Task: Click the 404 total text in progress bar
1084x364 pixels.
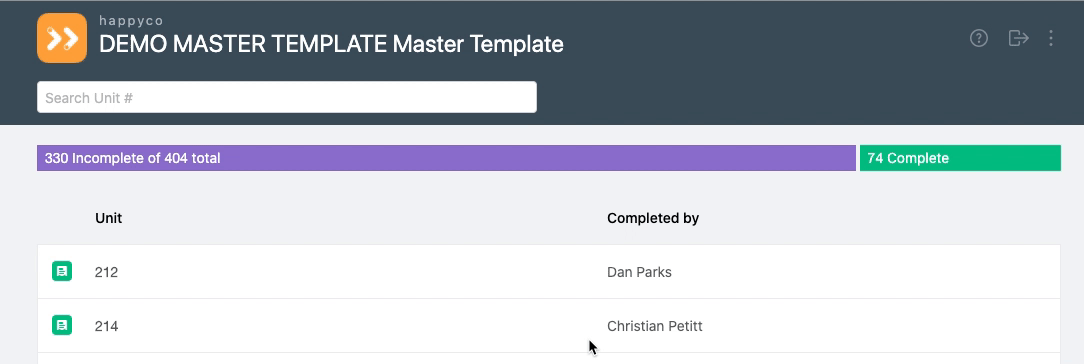Action: [x=192, y=158]
